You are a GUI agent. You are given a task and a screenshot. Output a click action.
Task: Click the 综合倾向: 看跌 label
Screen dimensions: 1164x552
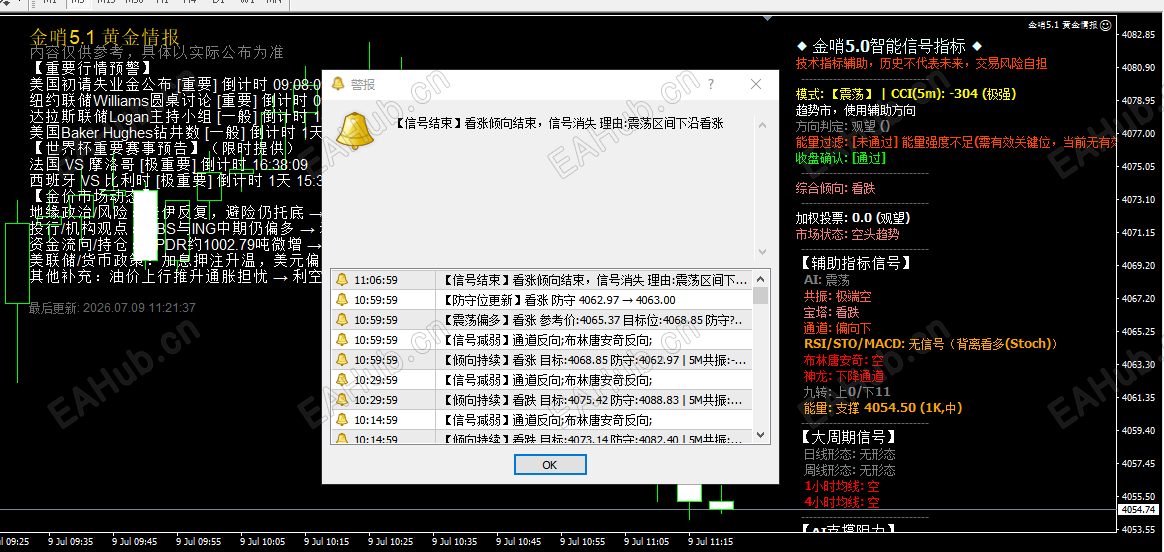tap(835, 188)
